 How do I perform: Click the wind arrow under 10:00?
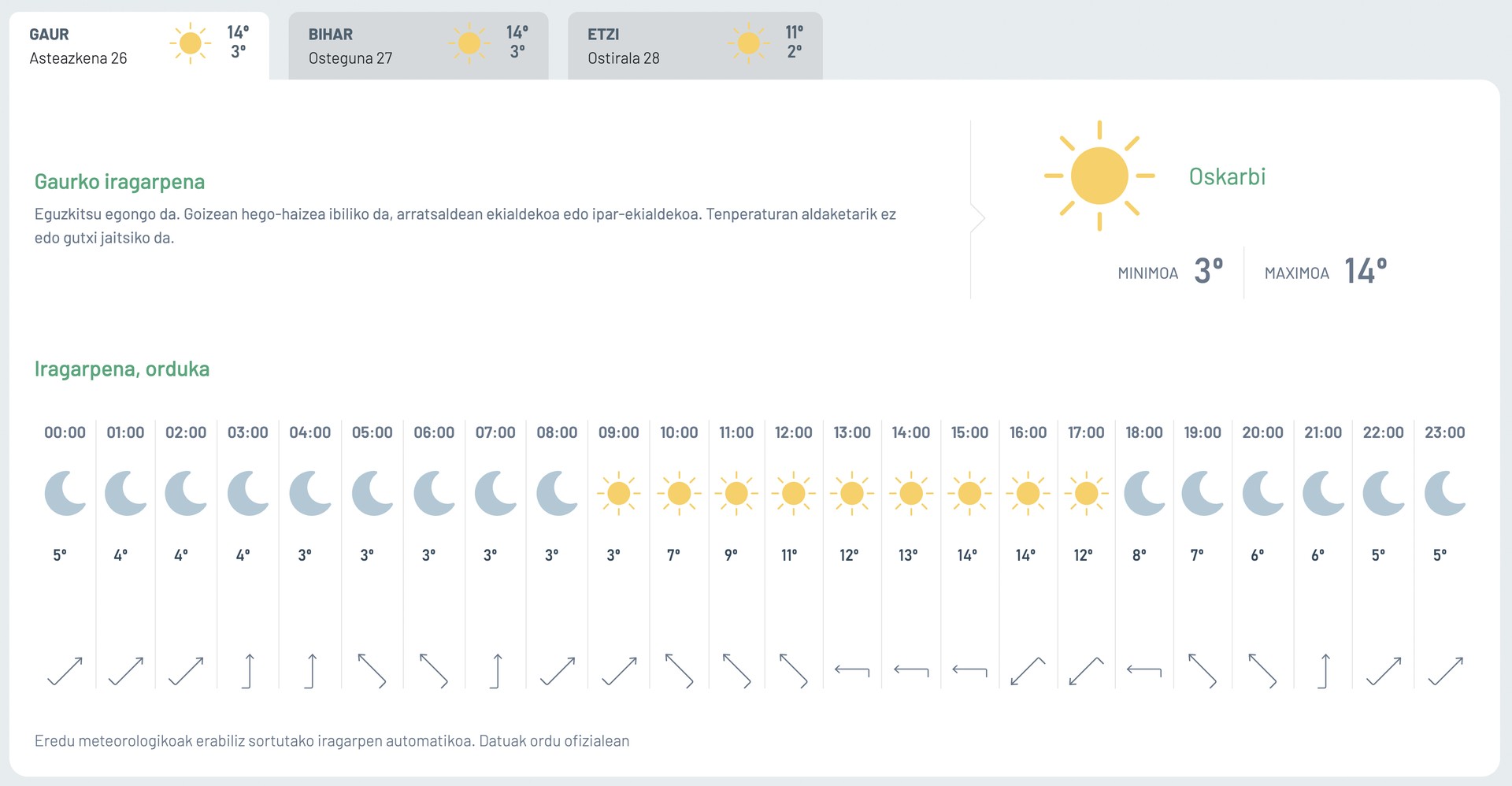tap(679, 671)
